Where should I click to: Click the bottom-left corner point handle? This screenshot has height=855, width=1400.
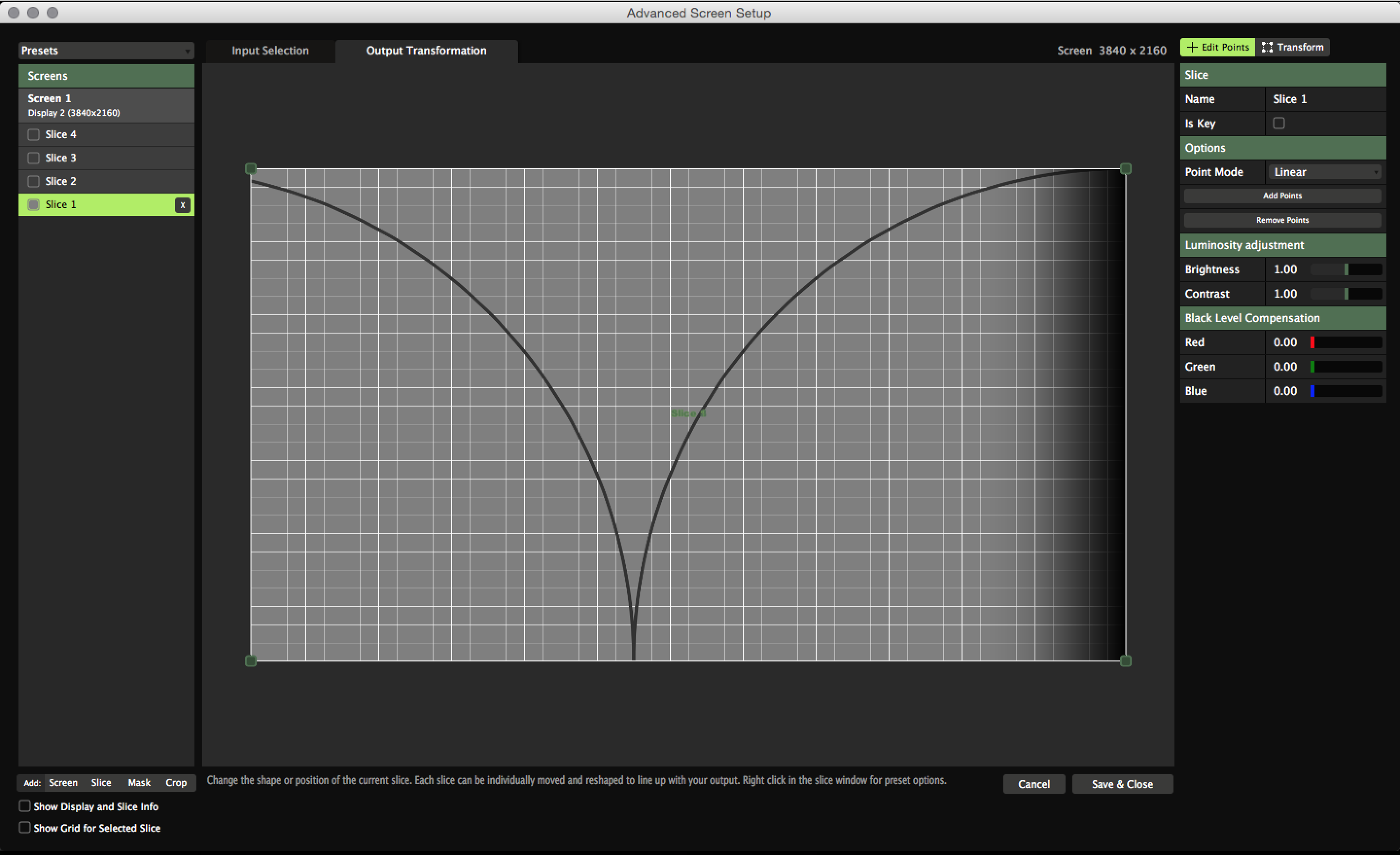pos(250,660)
